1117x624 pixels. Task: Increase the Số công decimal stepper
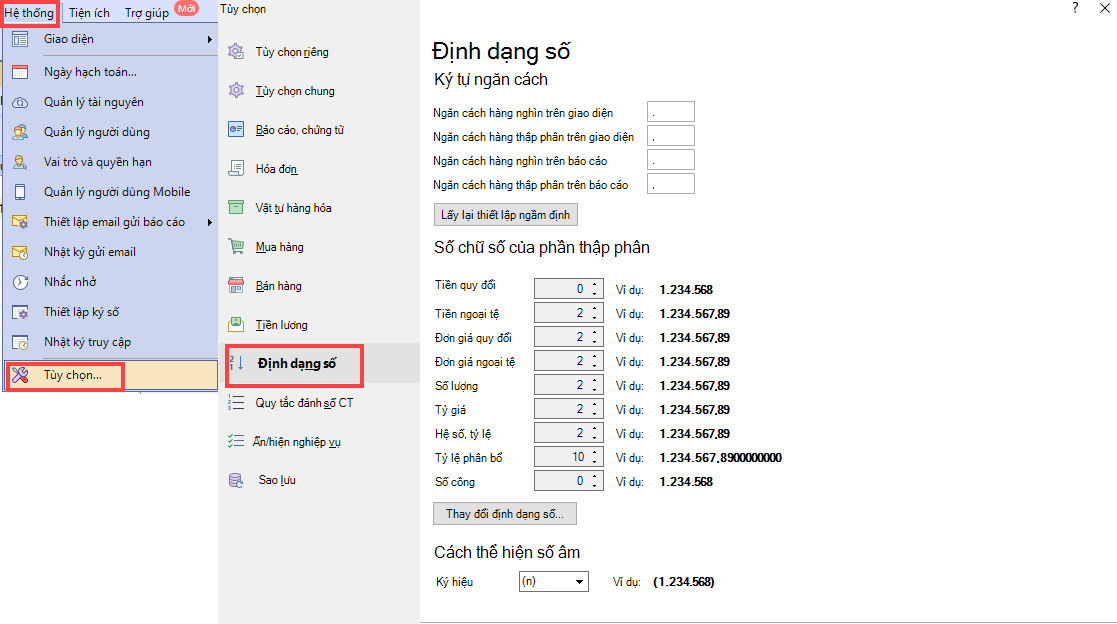pos(596,476)
